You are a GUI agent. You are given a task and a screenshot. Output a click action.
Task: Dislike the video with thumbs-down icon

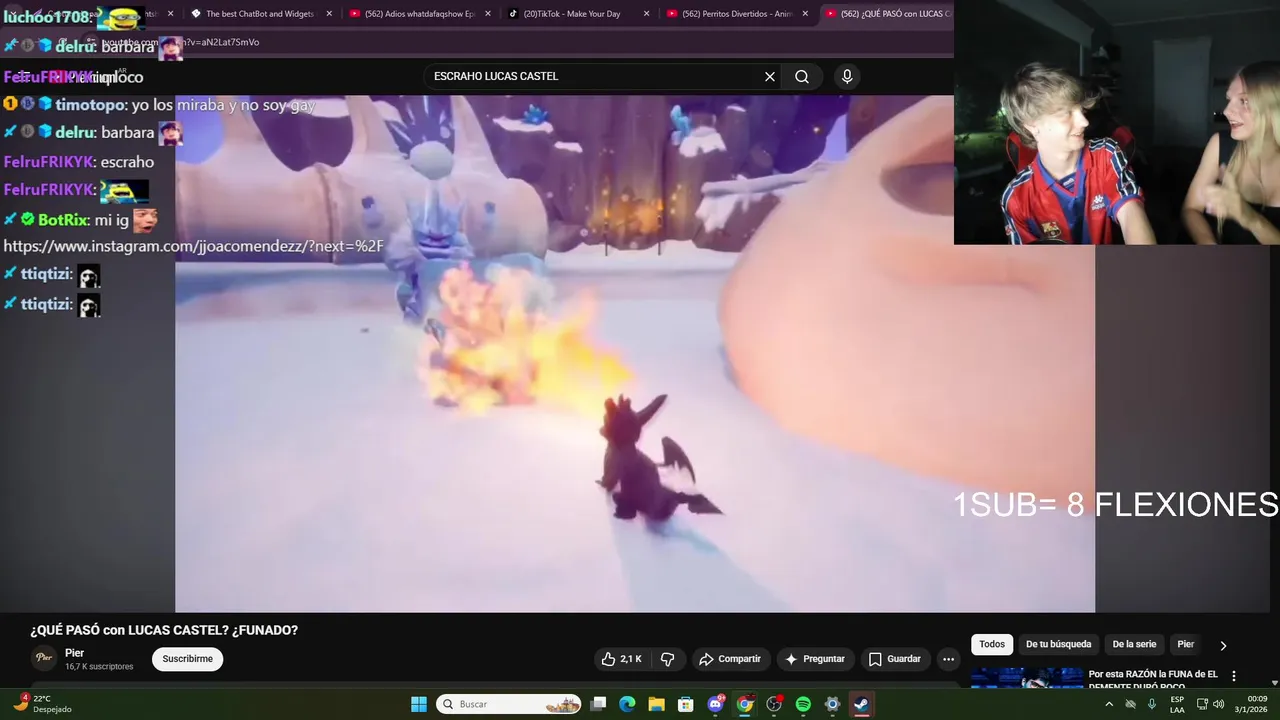[x=668, y=659]
